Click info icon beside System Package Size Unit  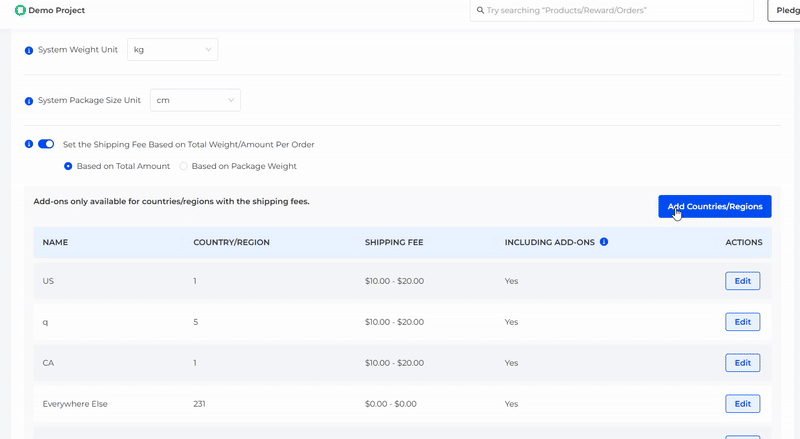coord(29,101)
